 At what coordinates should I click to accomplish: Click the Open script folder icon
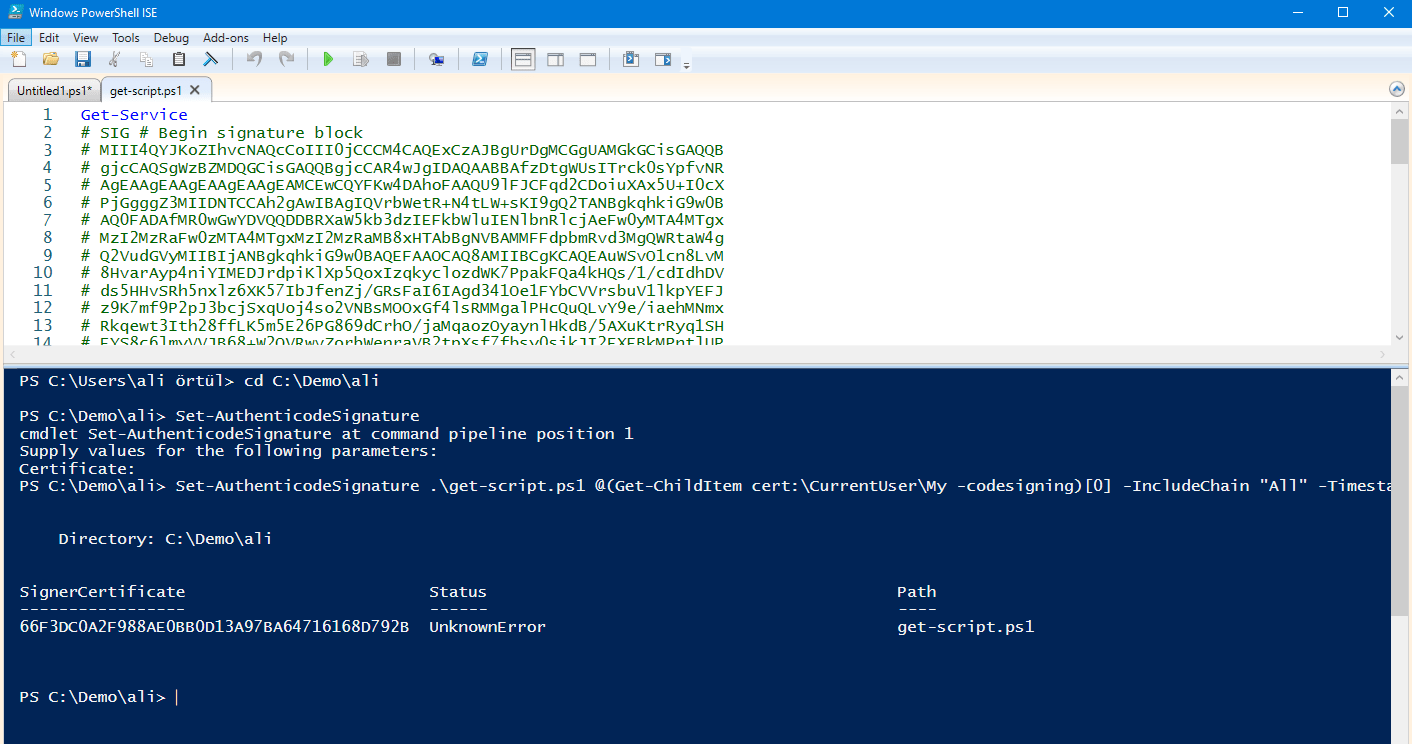(50, 60)
